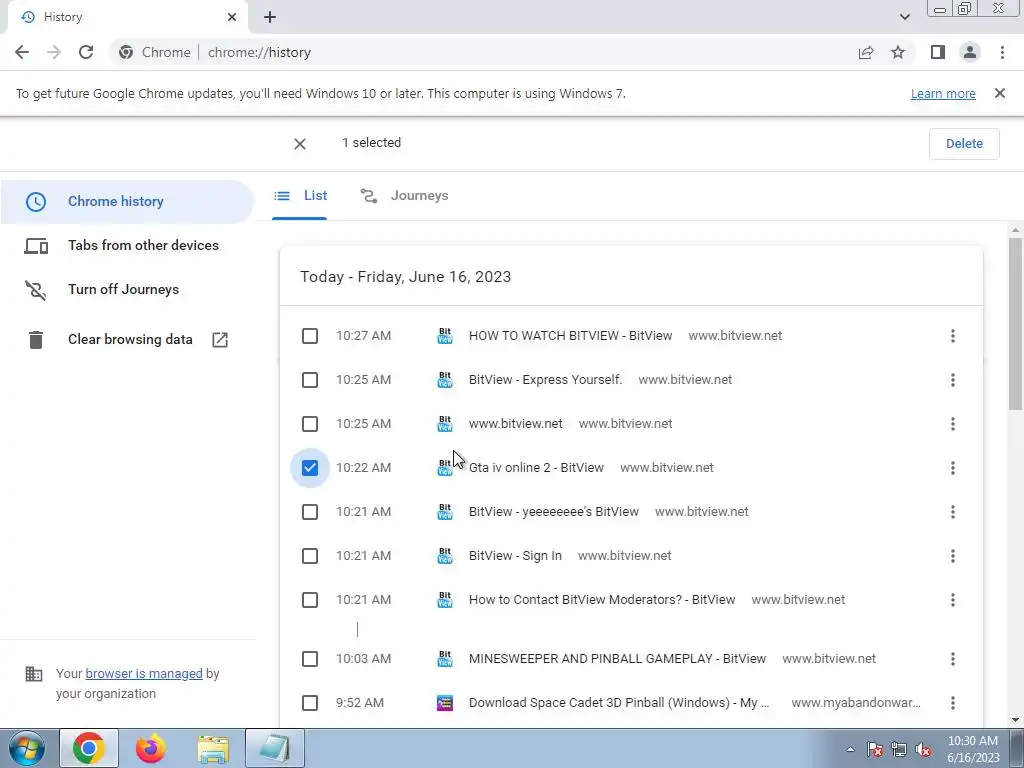Viewport: 1024px width, 768px height.
Task: Open the Gta iv online 2 - BitView link
Action: [536, 468]
